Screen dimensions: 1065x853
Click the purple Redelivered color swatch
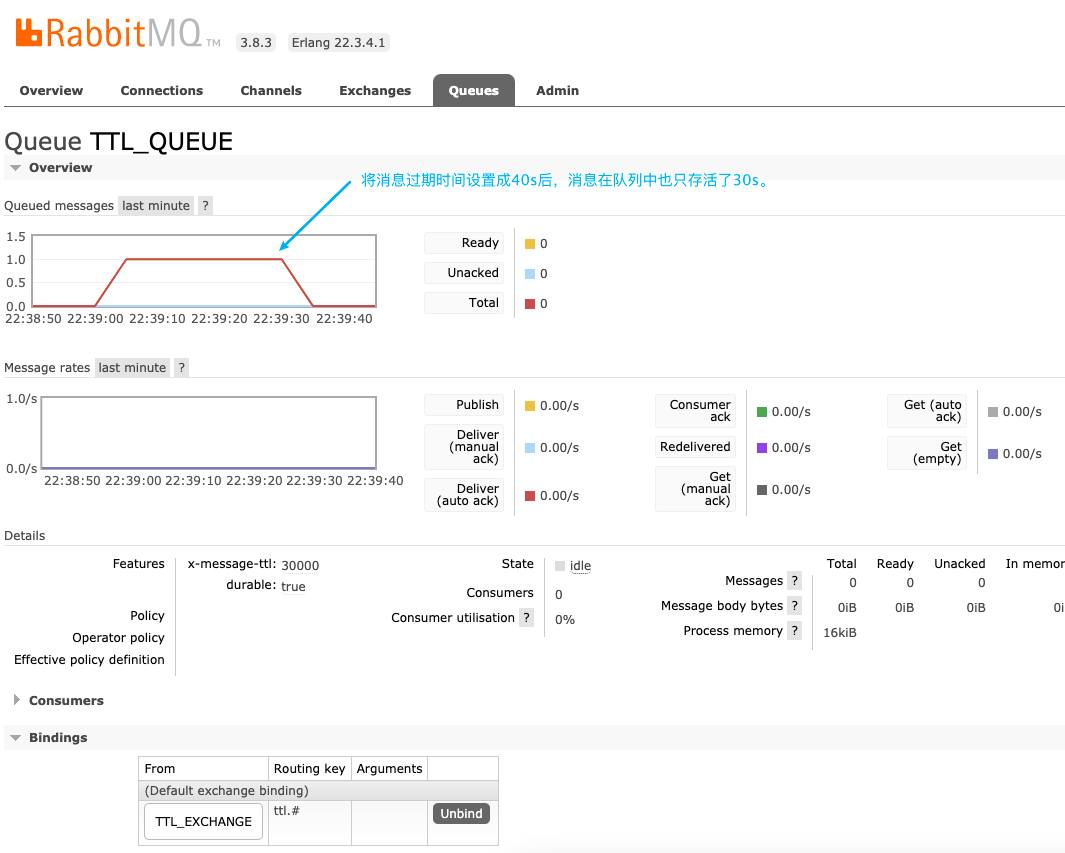coord(762,448)
